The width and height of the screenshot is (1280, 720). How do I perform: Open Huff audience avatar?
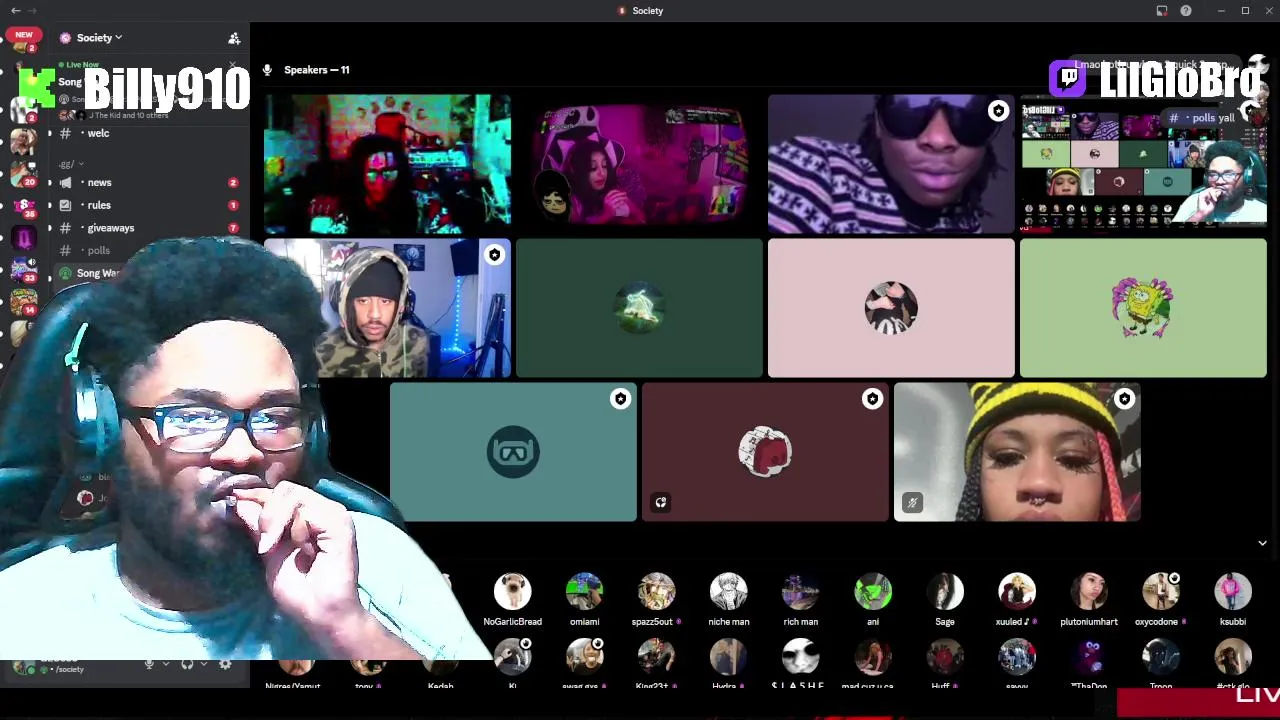[x=945, y=657]
